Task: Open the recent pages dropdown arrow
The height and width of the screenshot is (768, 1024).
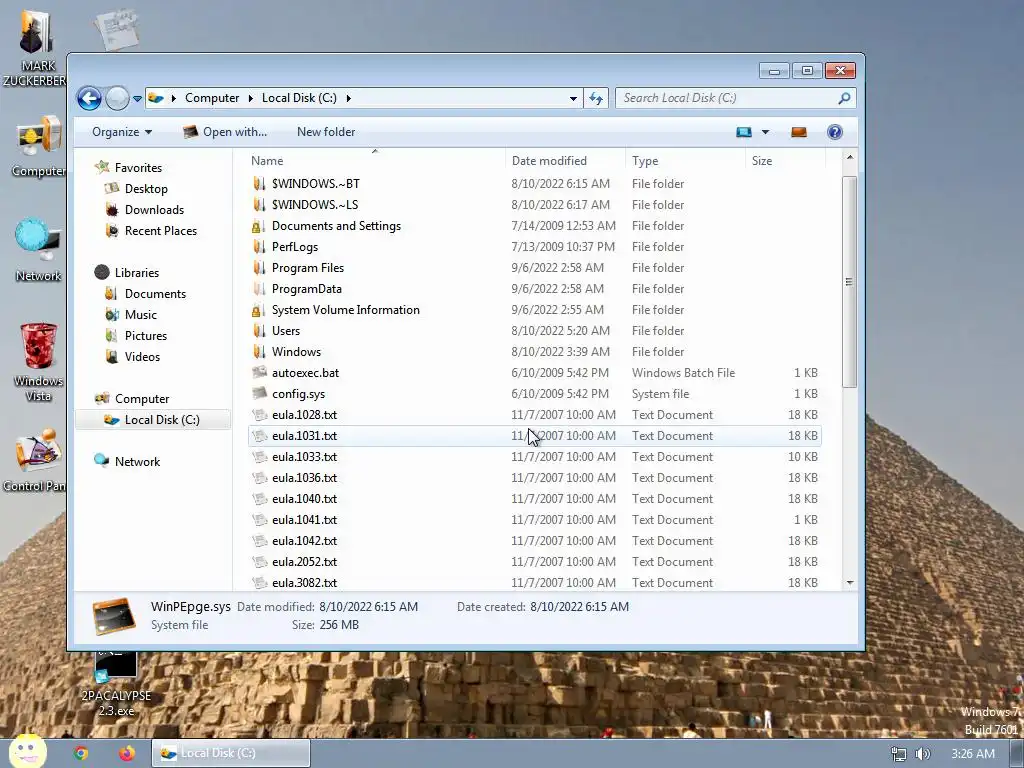Action: [x=137, y=99]
